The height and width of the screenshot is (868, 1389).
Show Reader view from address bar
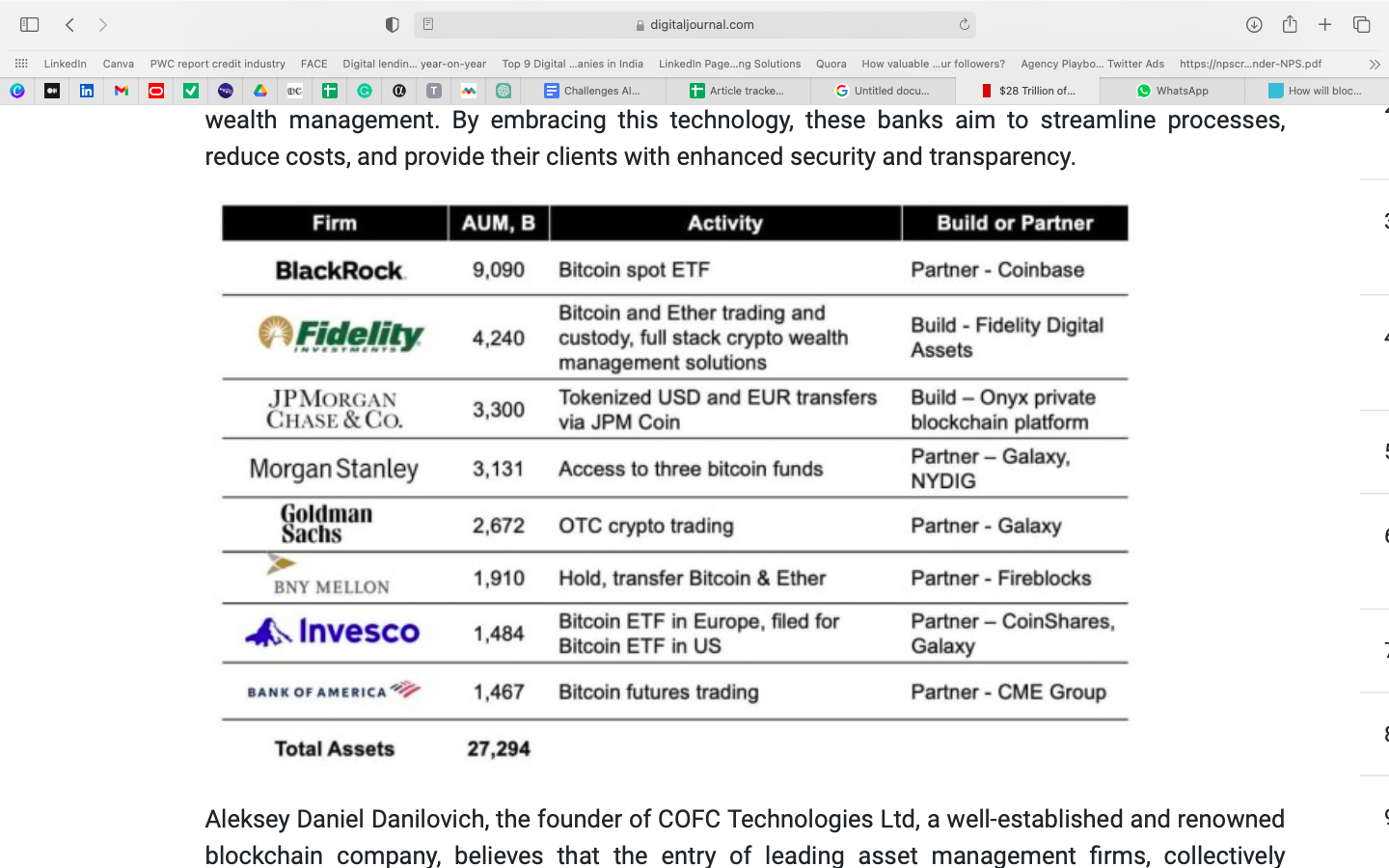[x=428, y=25]
